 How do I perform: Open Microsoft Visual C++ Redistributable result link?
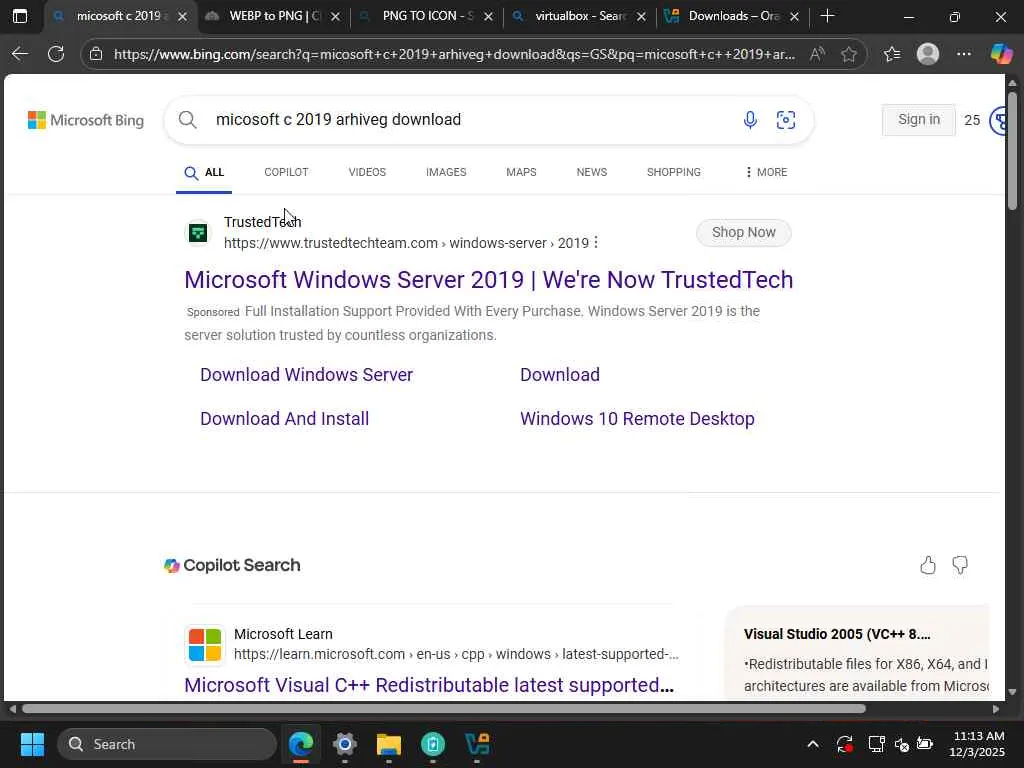click(x=429, y=685)
